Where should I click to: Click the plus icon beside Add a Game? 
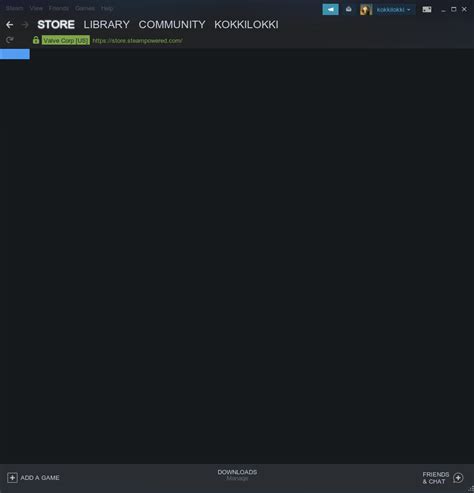click(x=12, y=478)
